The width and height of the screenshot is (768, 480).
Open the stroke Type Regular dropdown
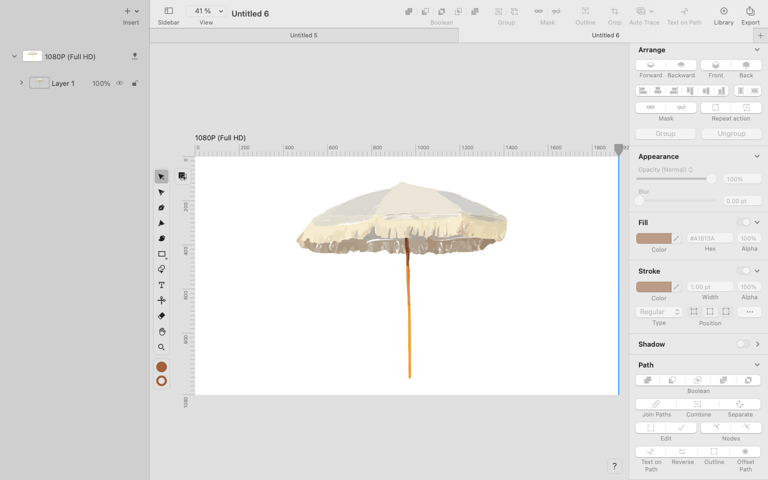pos(659,312)
